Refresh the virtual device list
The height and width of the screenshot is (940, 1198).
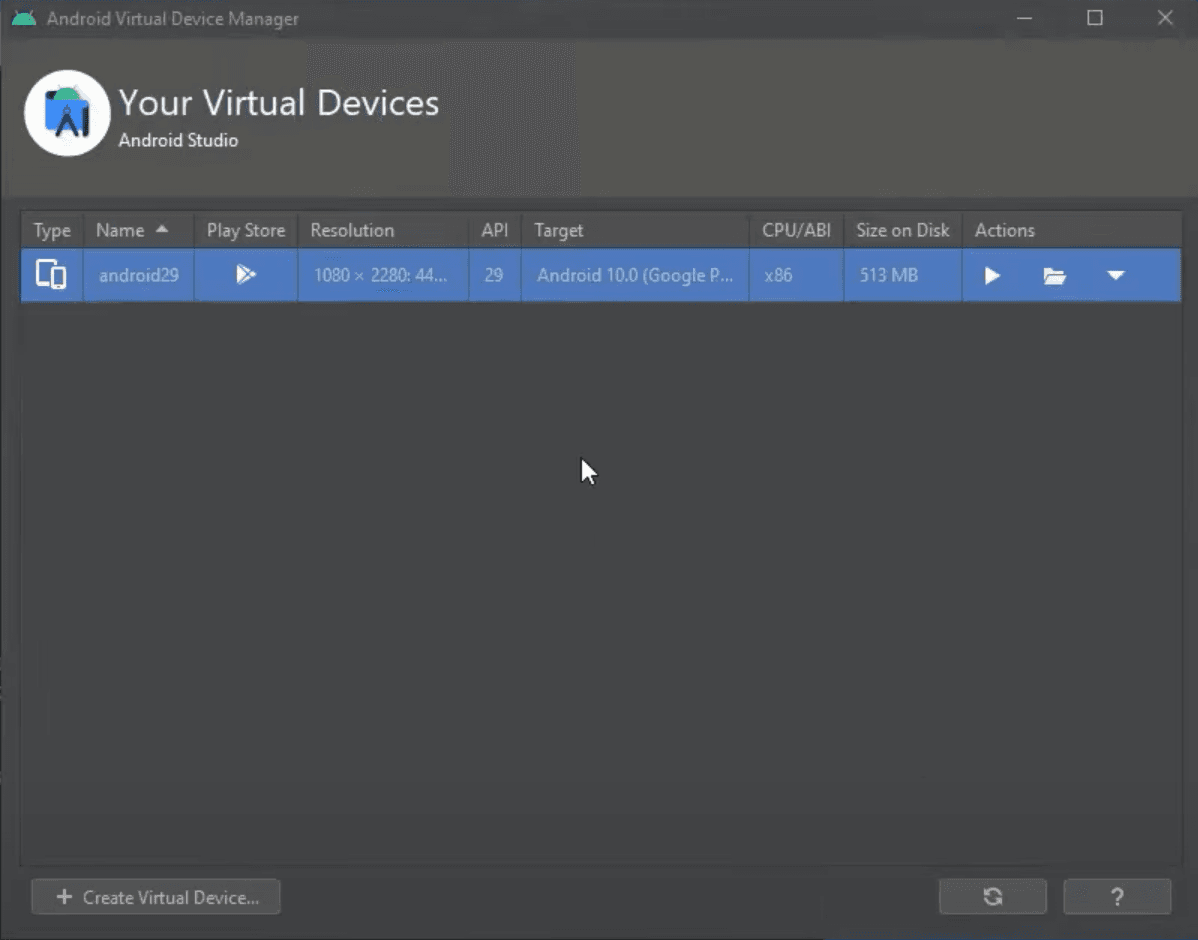pyautogui.click(x=991, y=896)
